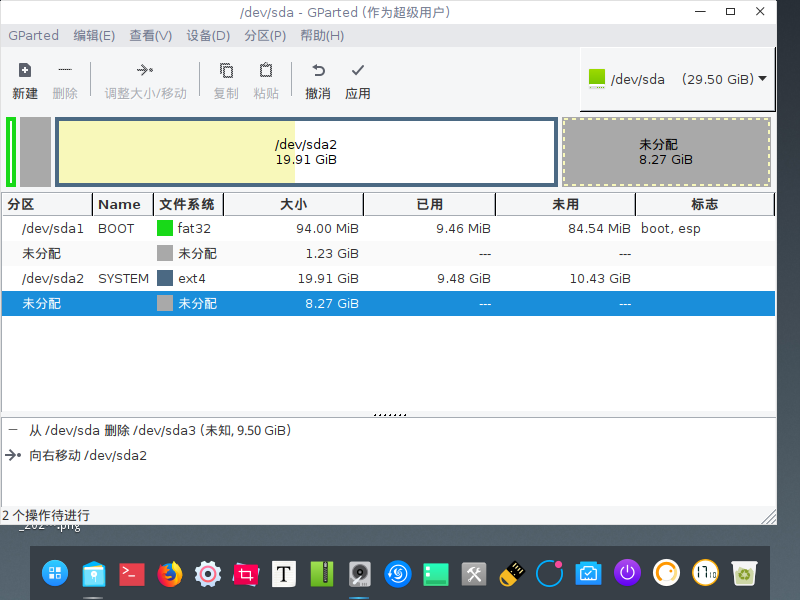
Task: Sort by the 分区 column header
Action: (x=47, y=205)
